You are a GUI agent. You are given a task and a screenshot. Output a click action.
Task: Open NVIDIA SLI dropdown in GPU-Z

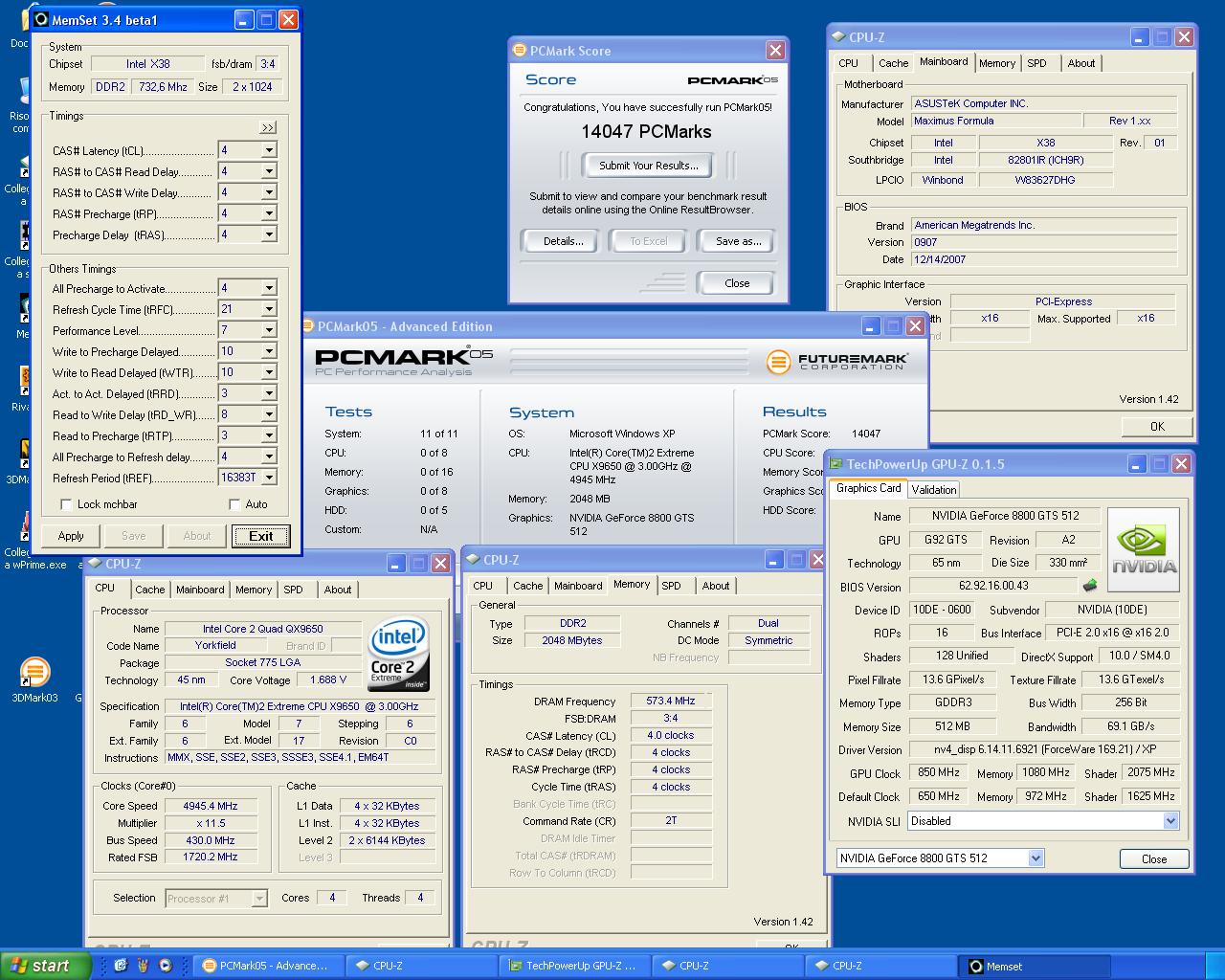pyautogui.click(x=1170, y=821)
